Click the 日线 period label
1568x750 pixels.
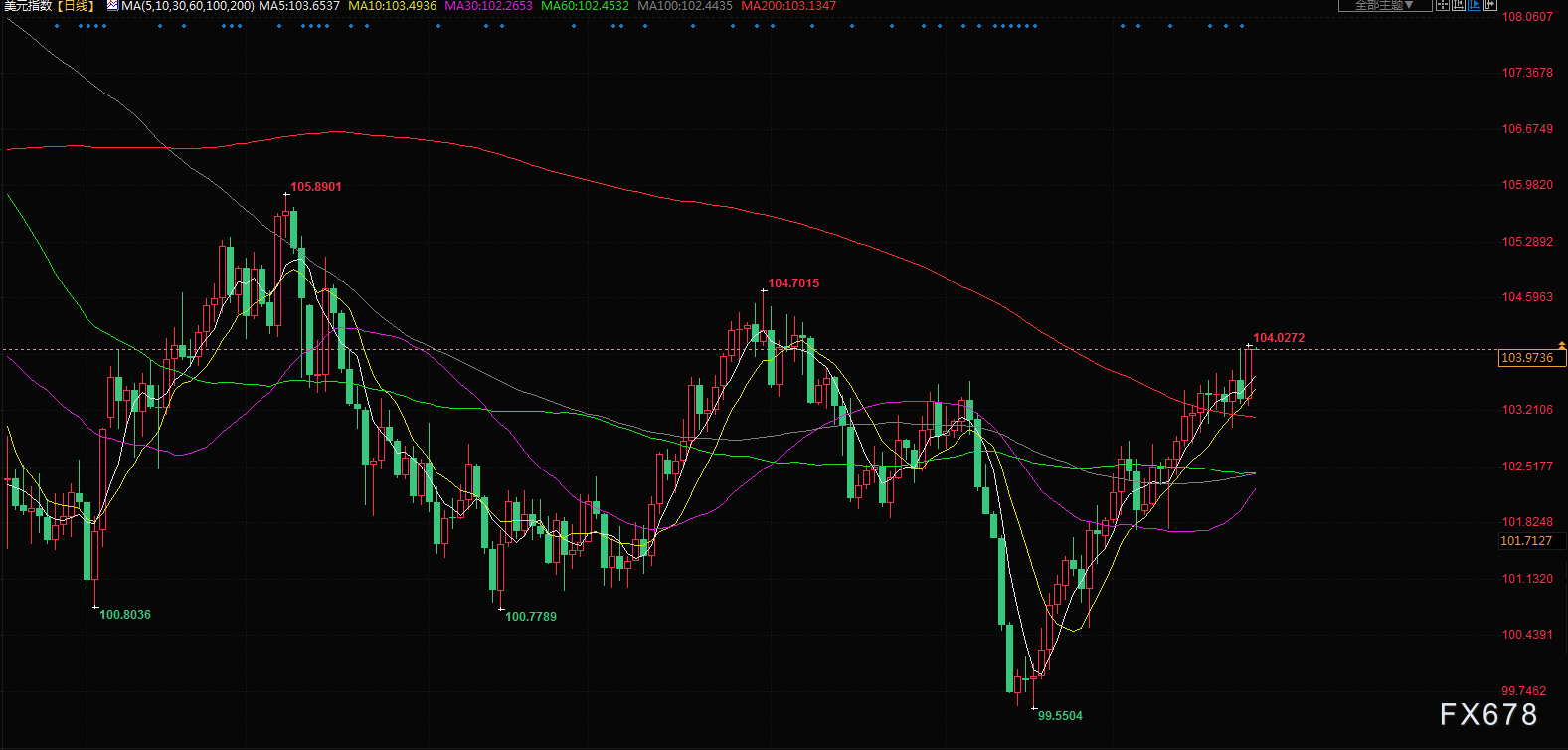coord(76,6)
